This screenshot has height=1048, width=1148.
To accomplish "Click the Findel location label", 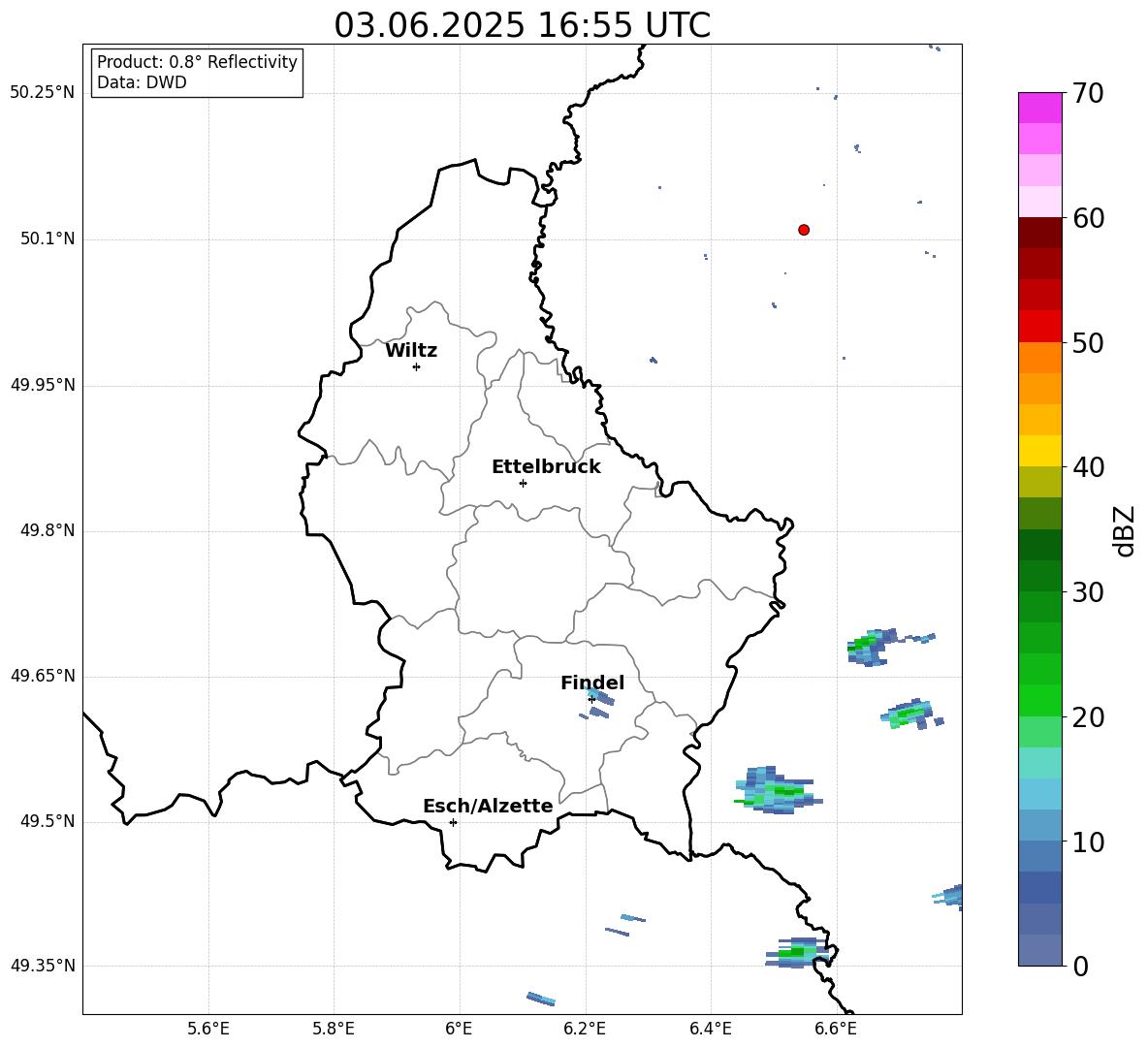I will [x=592, y=683].
